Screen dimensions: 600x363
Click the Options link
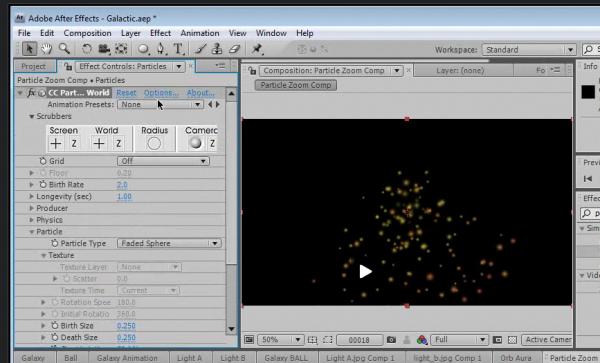[x=161, y=93]
